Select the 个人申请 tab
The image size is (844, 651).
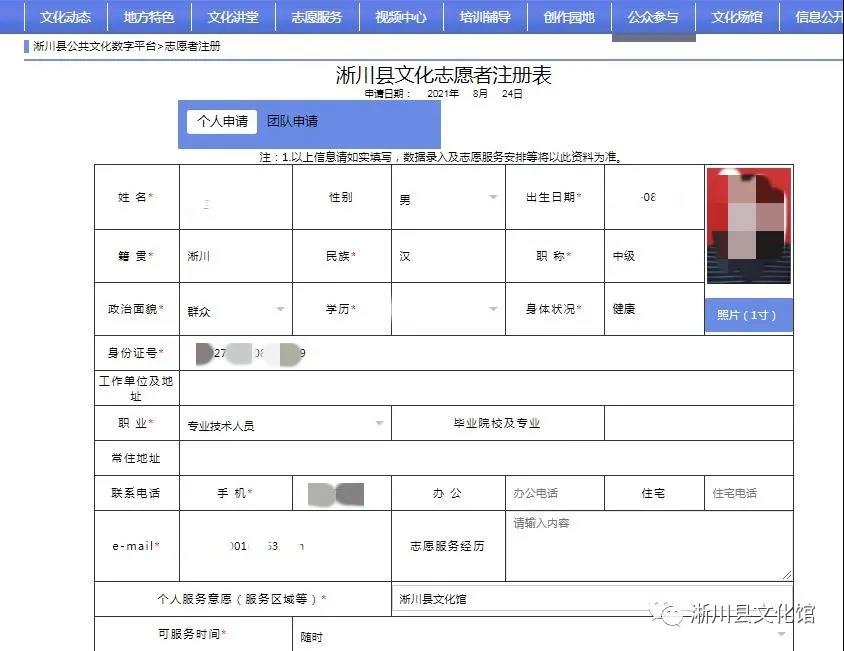tap(222, 121)
